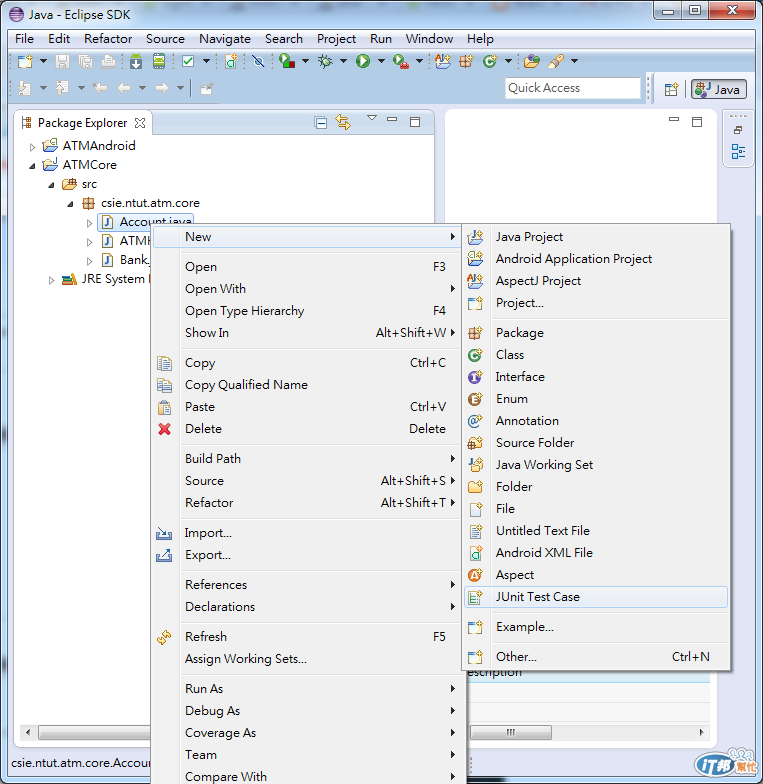Viewport: 763px width, 784px height.
Task: Click the Open Type toolbar icon
Action: (x=532, y=61)
